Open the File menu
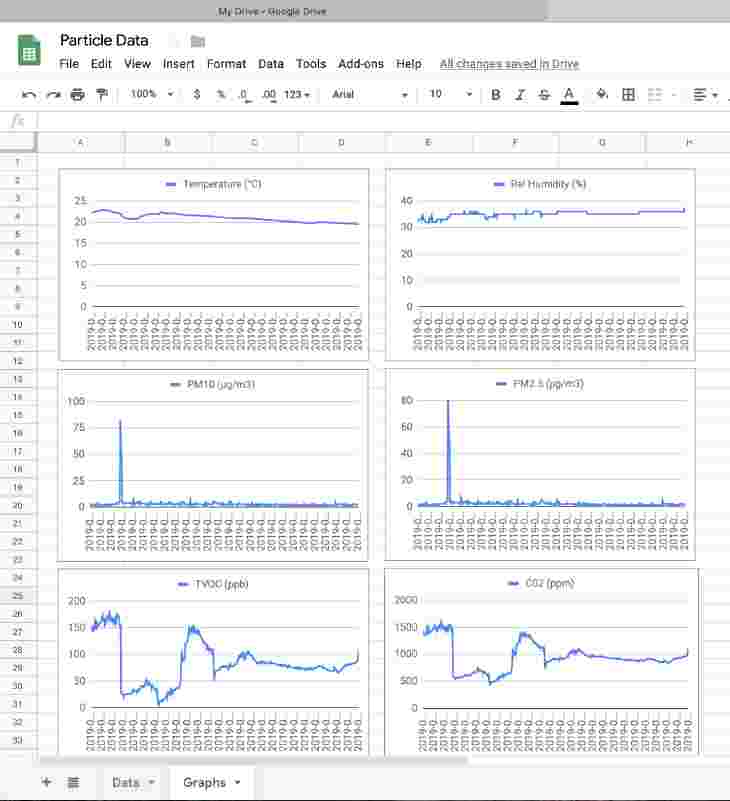The width and height of the screenshot is (730, 801). tap(69, 64)
